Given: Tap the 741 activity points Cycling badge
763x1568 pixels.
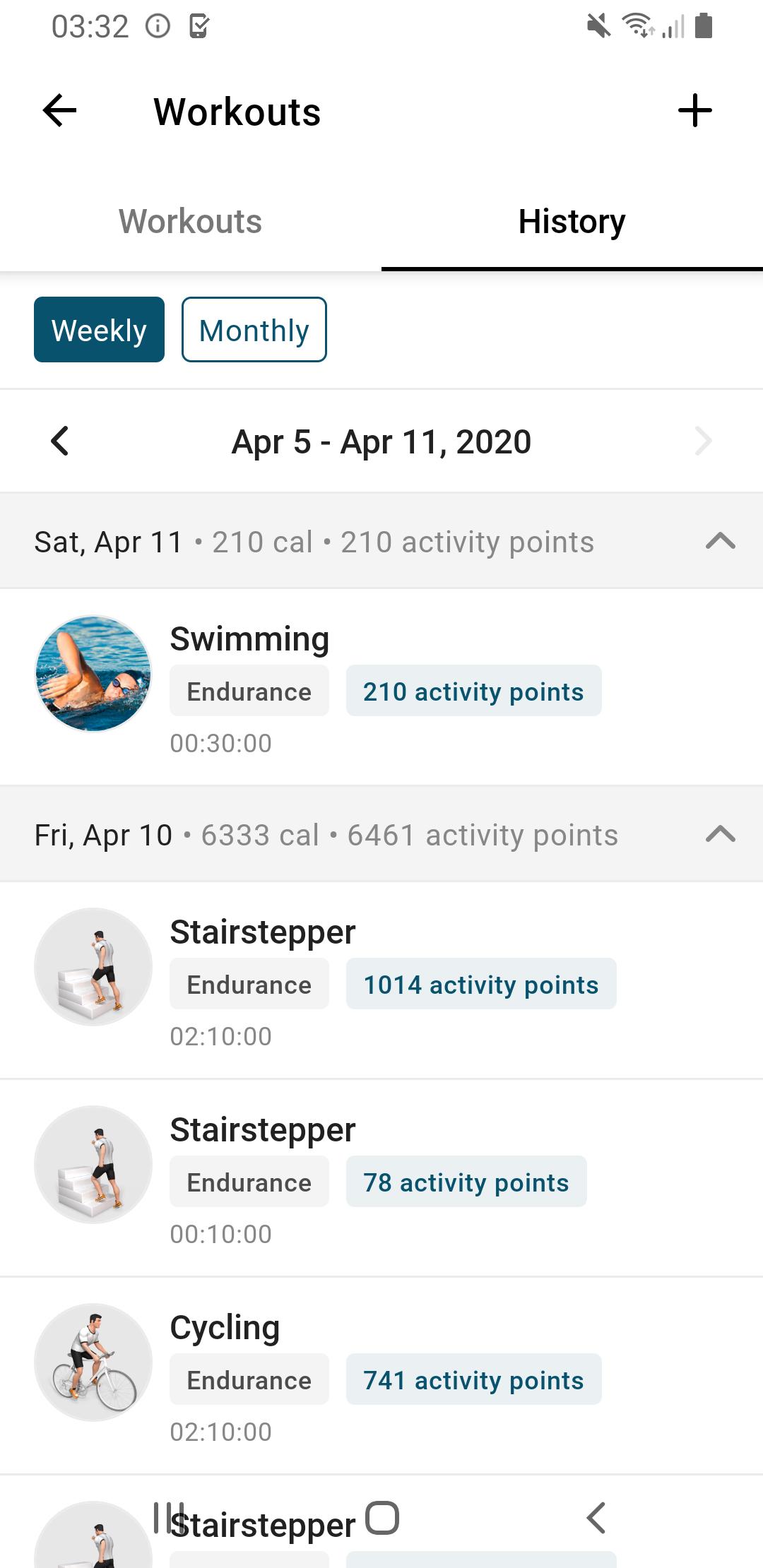Looking at the screenshot, I should 474,1379.
